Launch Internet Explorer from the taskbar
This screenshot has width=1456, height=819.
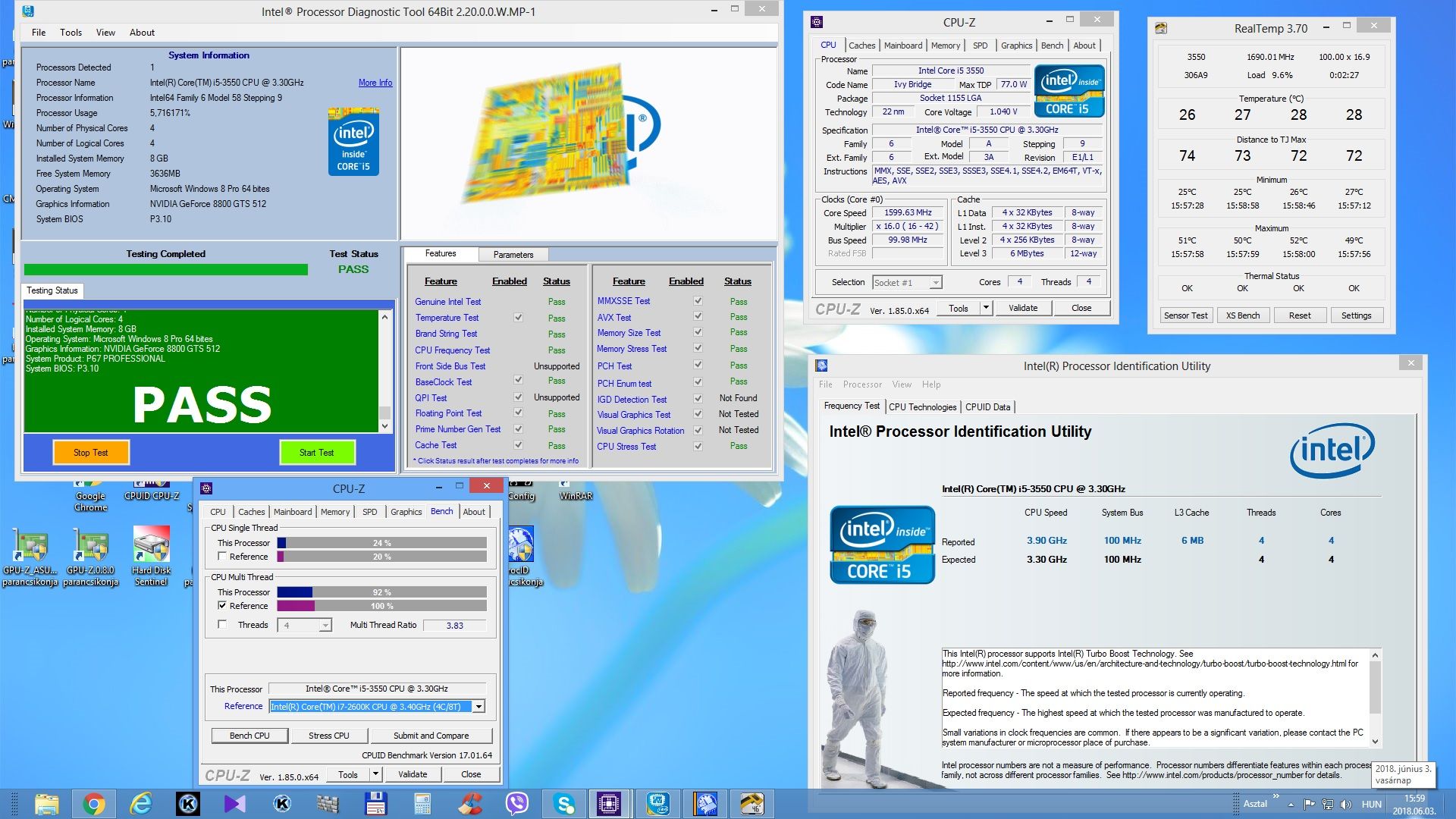[x=141, y=804]
